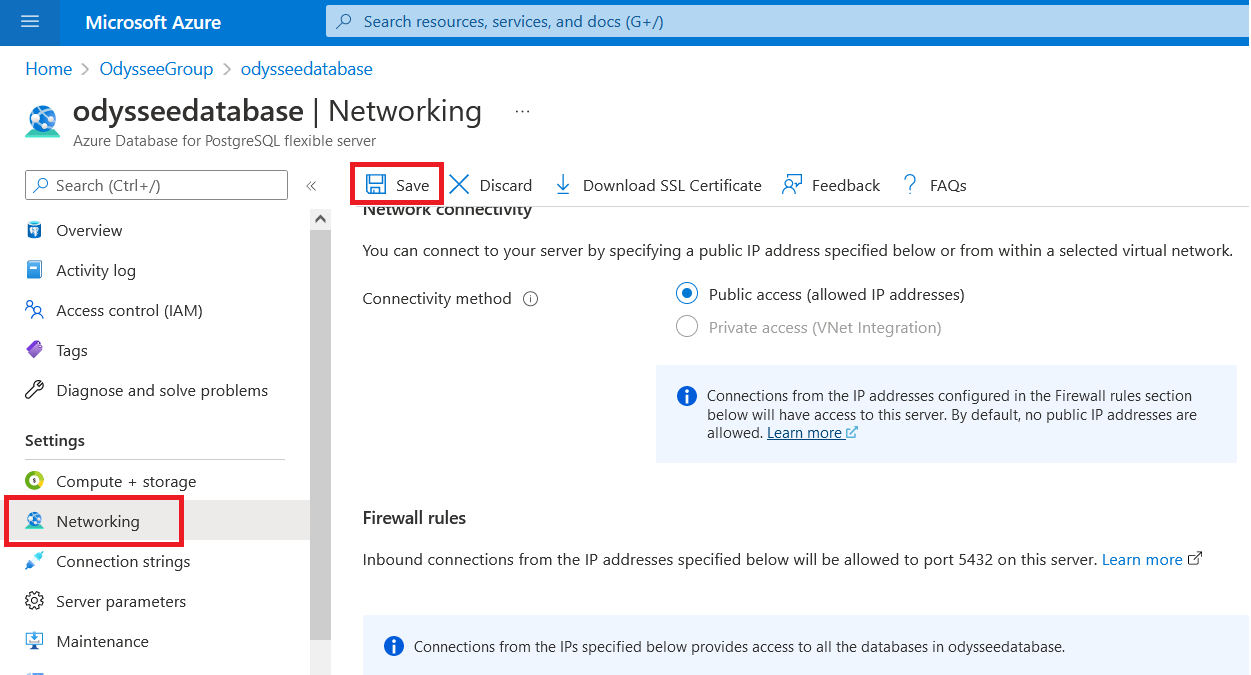Click Download SSL Certificate
The width and height of the screenshot is (1251, 675).
672,185
